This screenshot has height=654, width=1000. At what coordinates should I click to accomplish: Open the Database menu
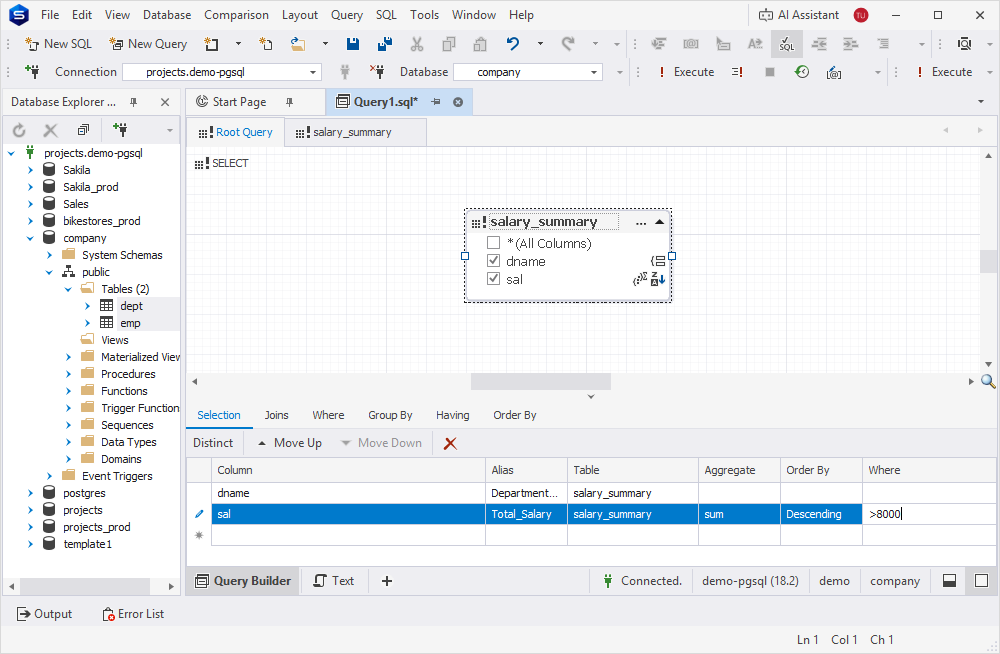click(x=167, y=15)
